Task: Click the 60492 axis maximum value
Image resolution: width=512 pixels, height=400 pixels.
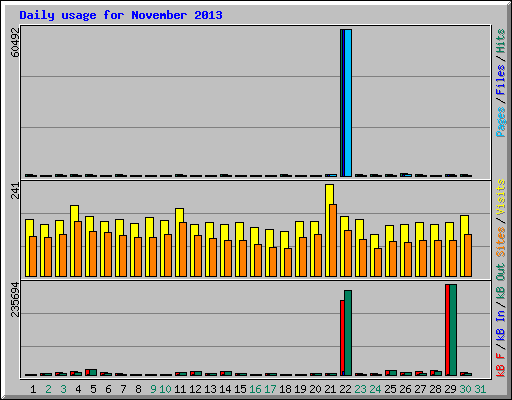Action: coord(15,42)
